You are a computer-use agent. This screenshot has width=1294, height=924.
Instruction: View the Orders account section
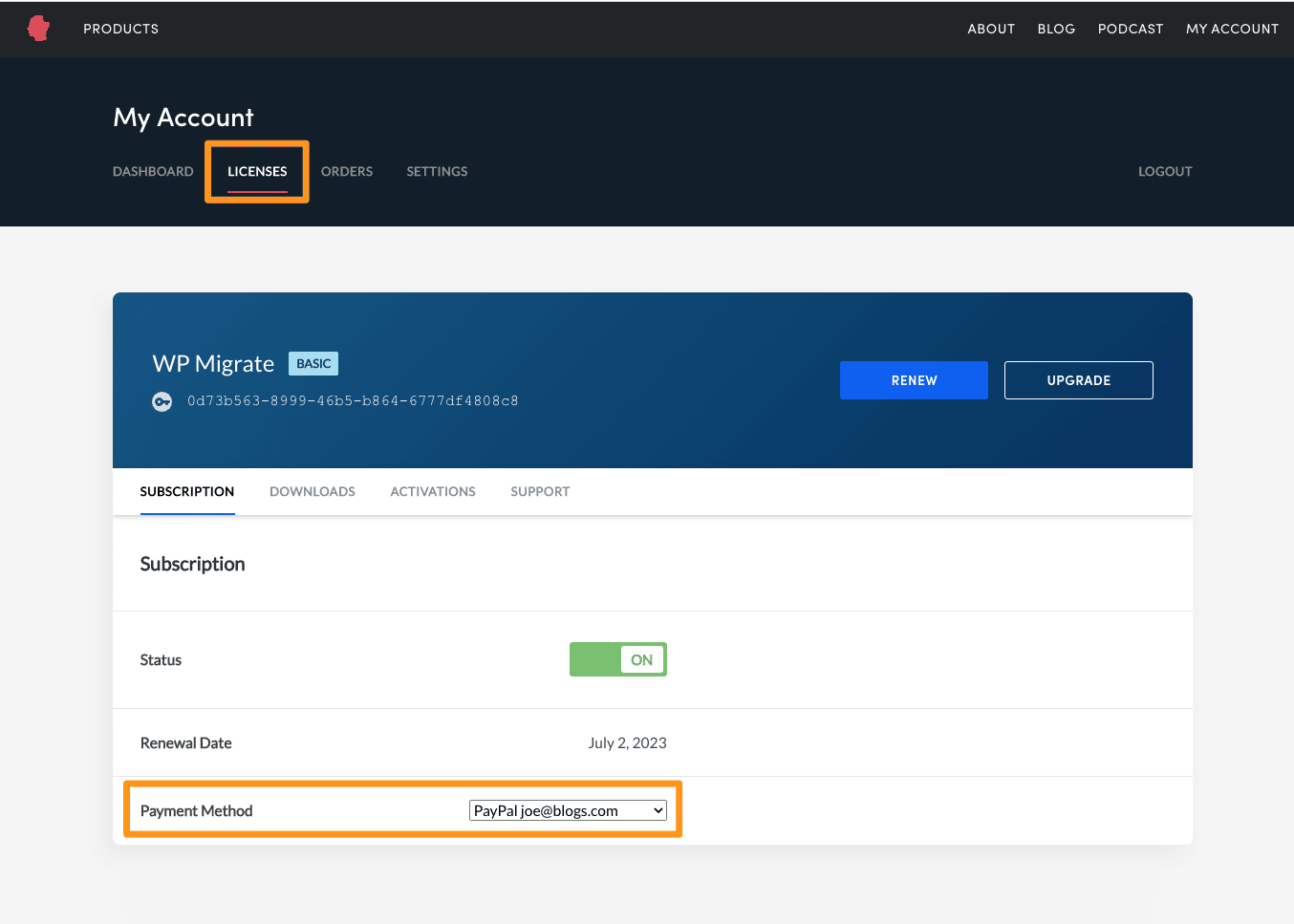coord(346,171)
